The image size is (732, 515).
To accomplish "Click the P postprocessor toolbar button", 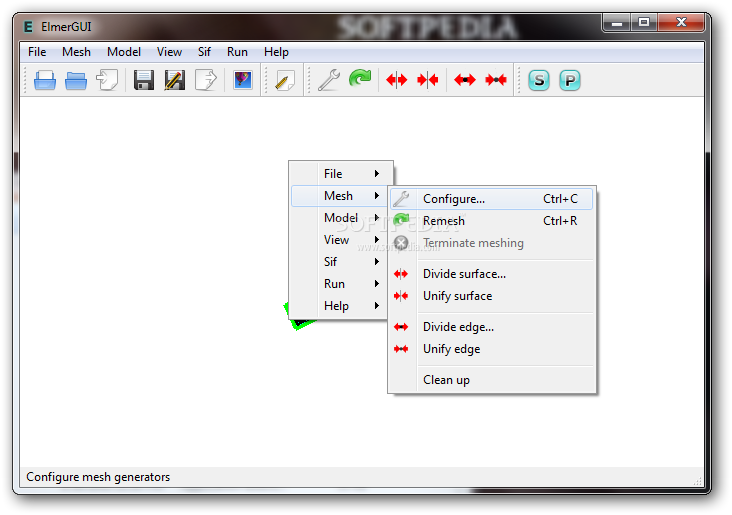I will 570,80.
